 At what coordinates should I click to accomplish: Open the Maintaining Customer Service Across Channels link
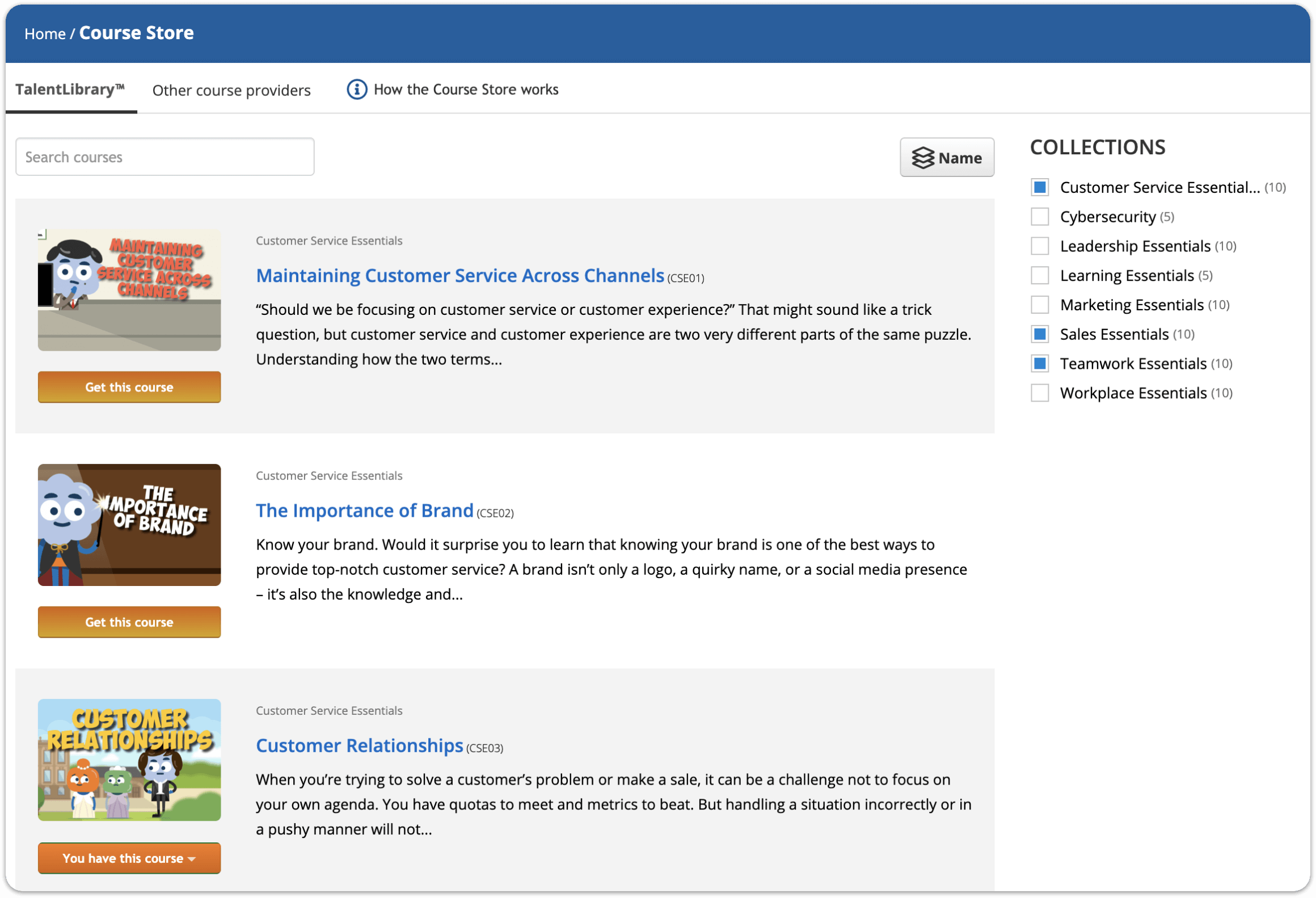(459, 275)
